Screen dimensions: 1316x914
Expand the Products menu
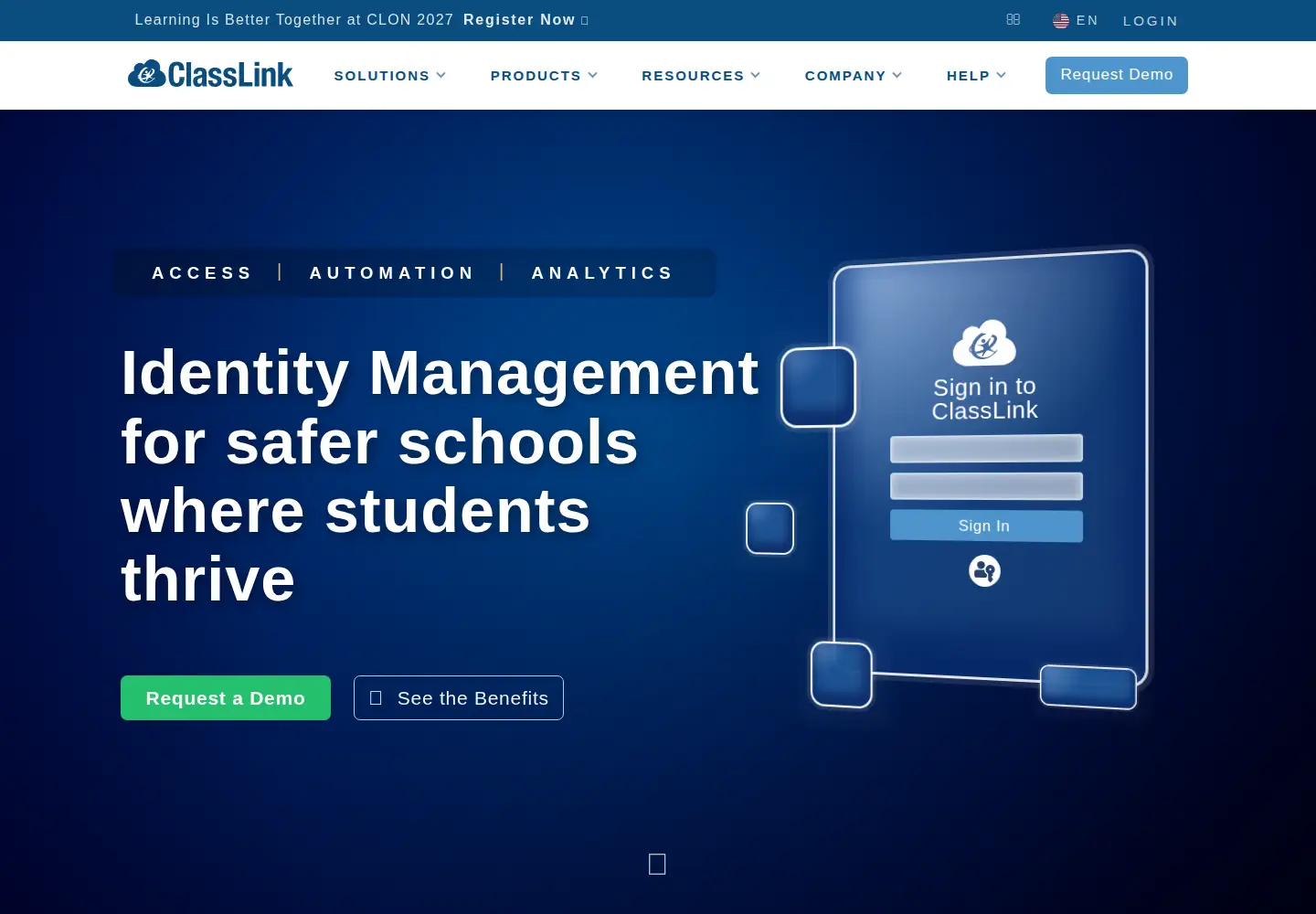coord(544,76)
